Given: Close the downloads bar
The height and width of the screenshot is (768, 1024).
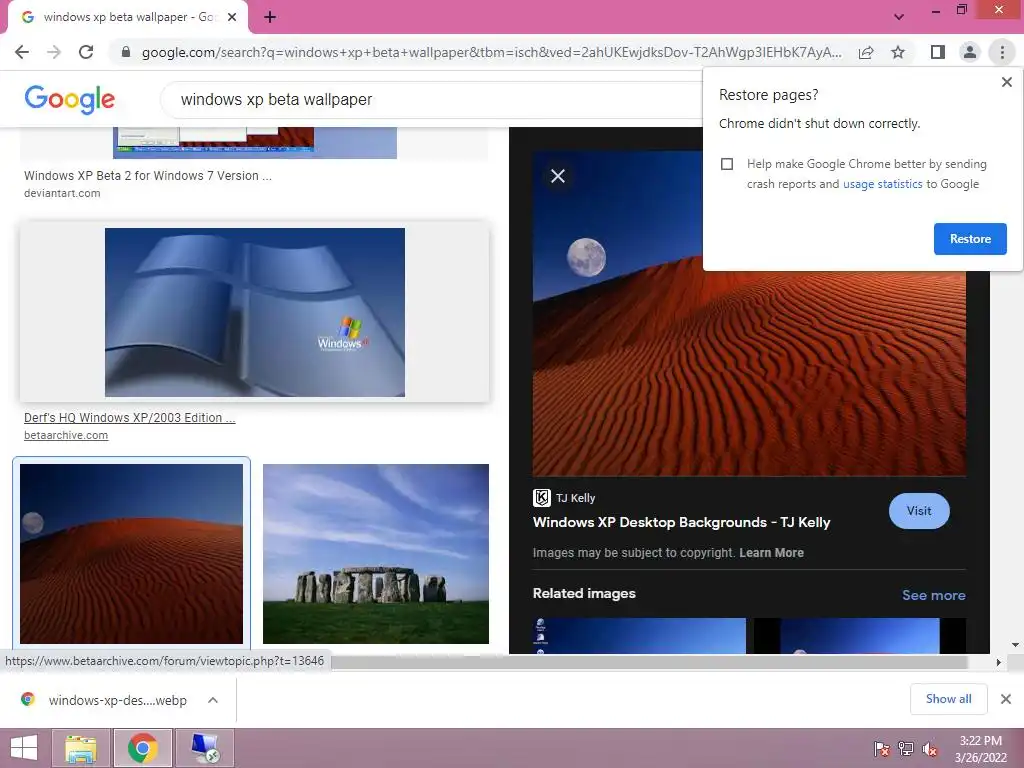Looking at the screenshot, I should point(1006,699).
